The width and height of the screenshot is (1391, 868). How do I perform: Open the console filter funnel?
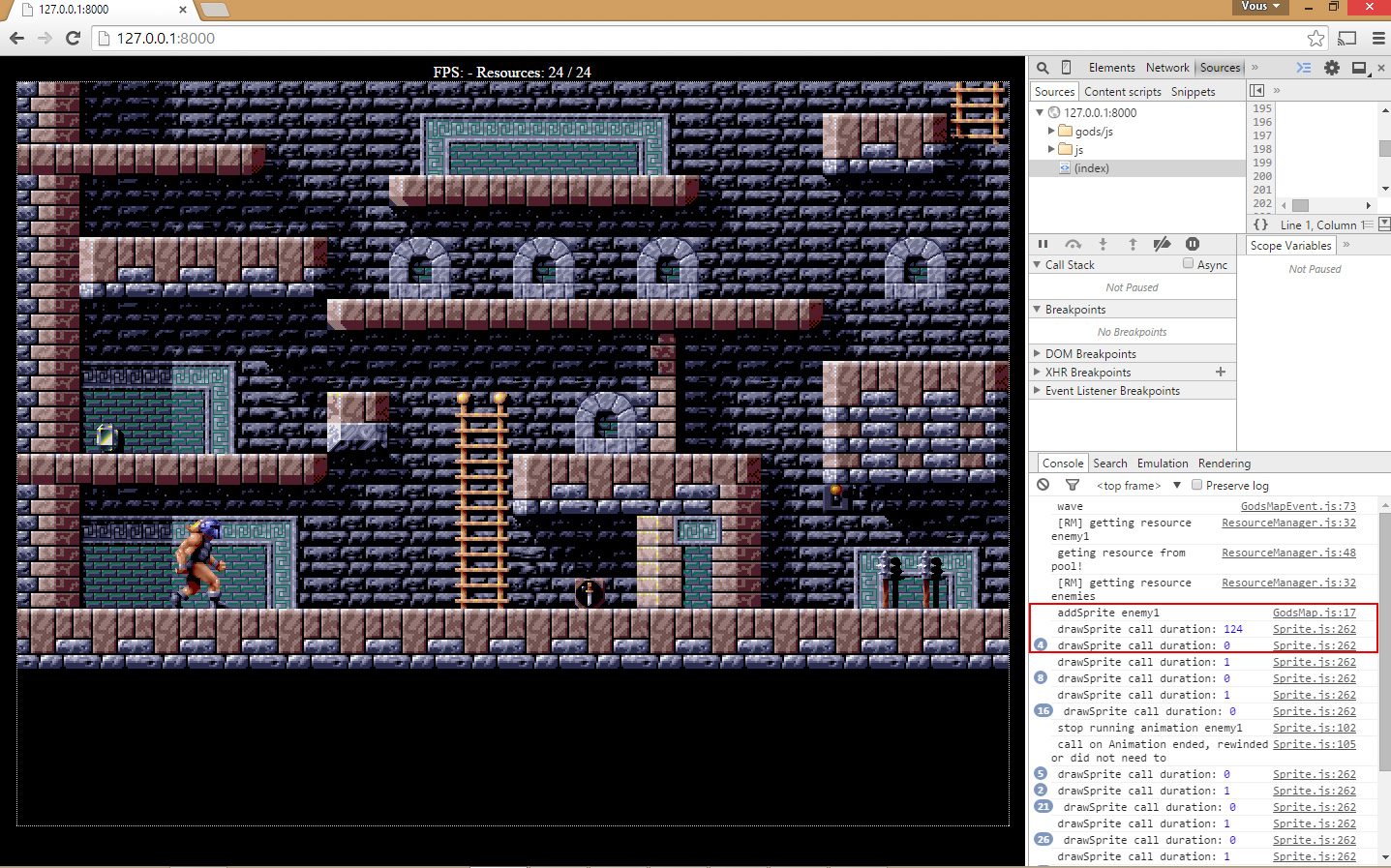coord(1072,485)
